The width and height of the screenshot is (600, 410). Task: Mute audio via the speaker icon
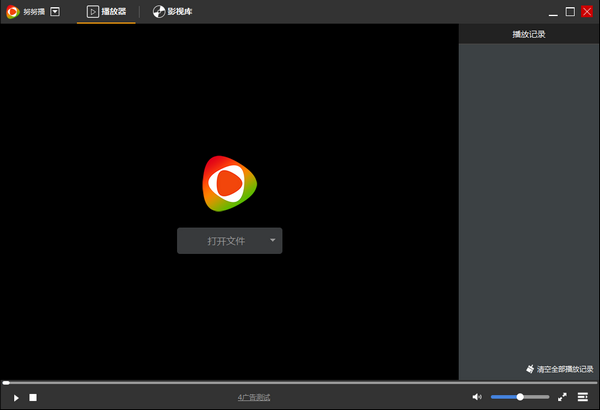point(477,397)
